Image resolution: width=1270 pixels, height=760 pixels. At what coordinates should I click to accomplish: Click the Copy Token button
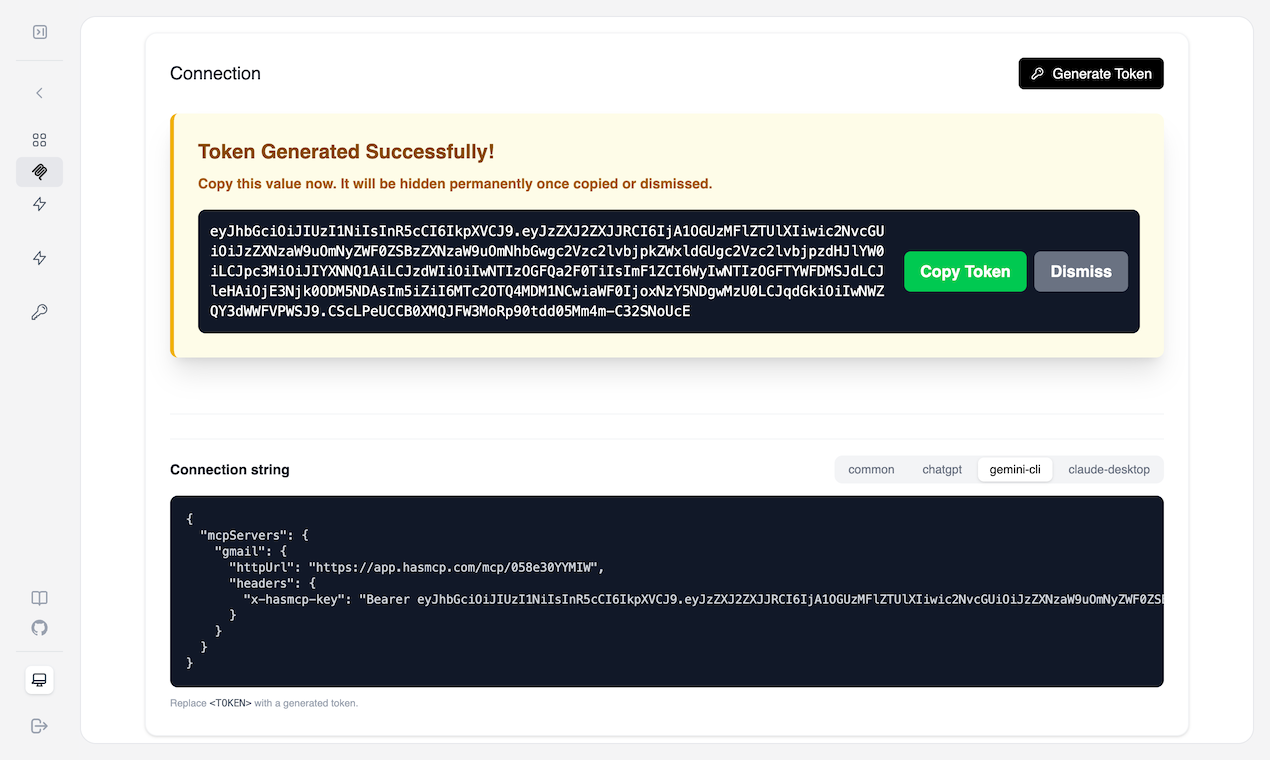(964, 271)
